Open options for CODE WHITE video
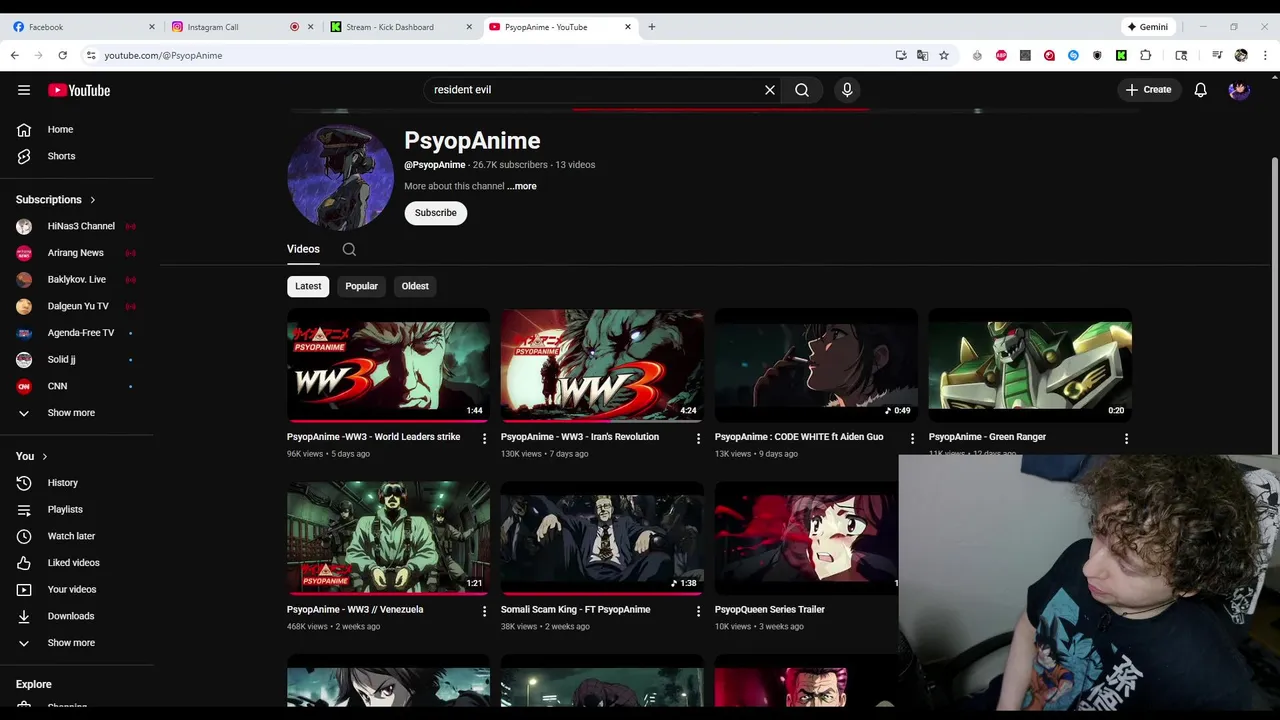The image size is (1280, 720). point(912,438)
